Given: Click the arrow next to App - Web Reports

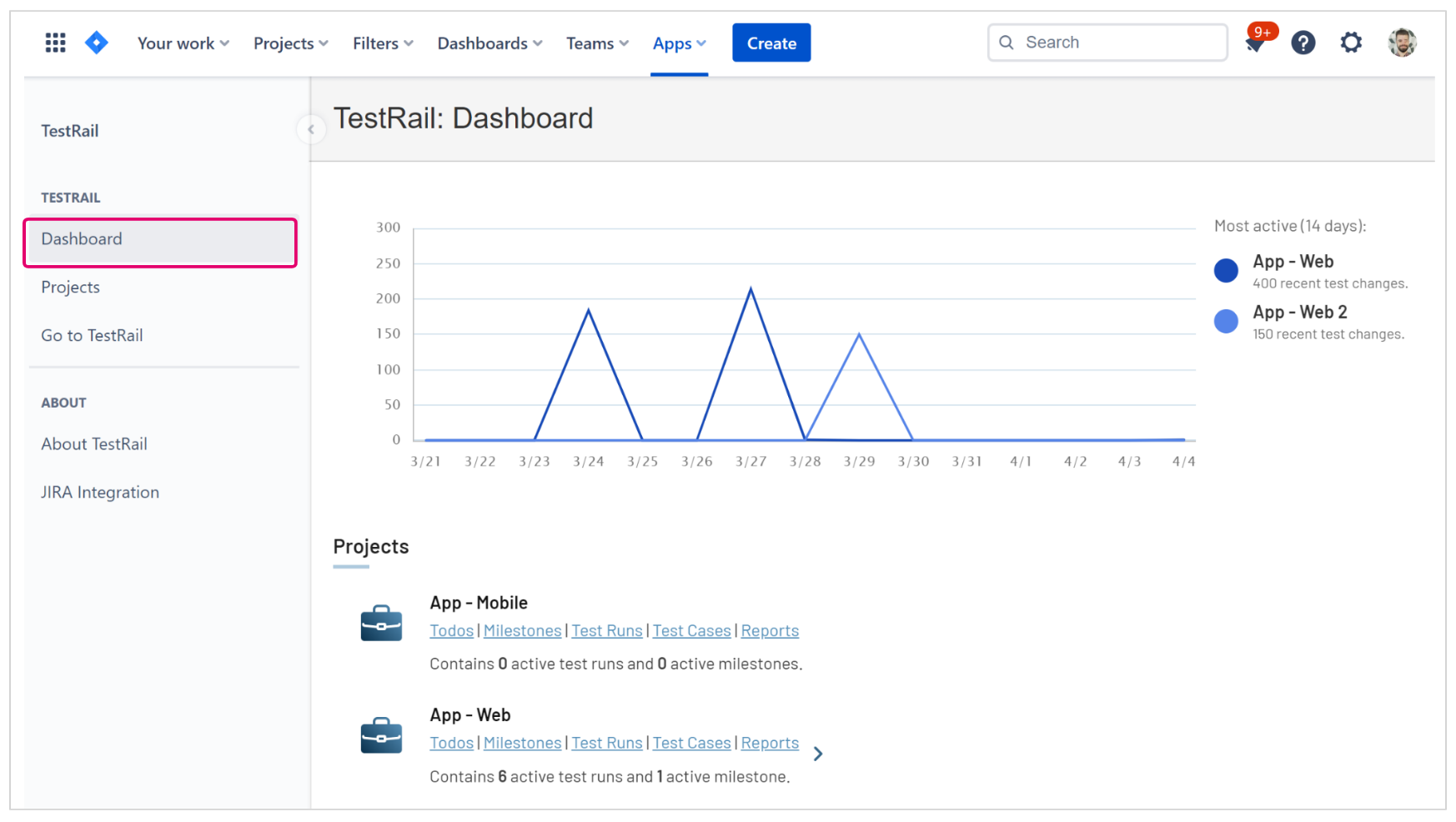Looking at the screenshot, I should 818,754.
